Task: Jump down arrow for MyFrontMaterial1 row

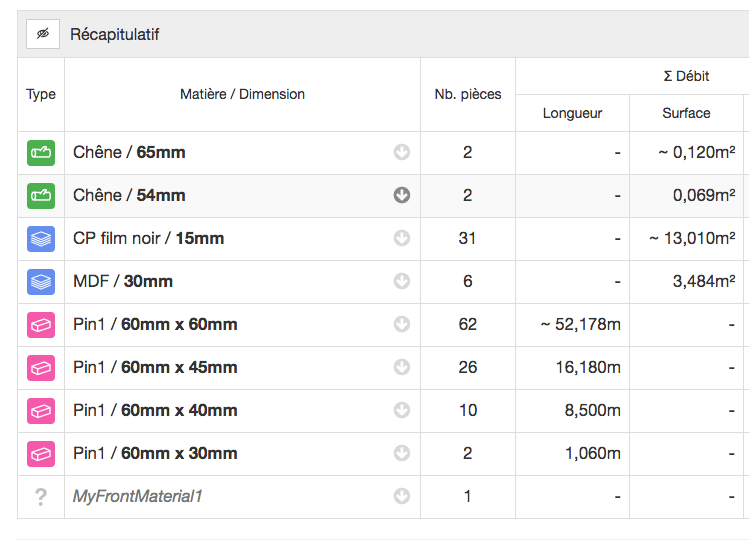Action: click(x=402, y=496)
